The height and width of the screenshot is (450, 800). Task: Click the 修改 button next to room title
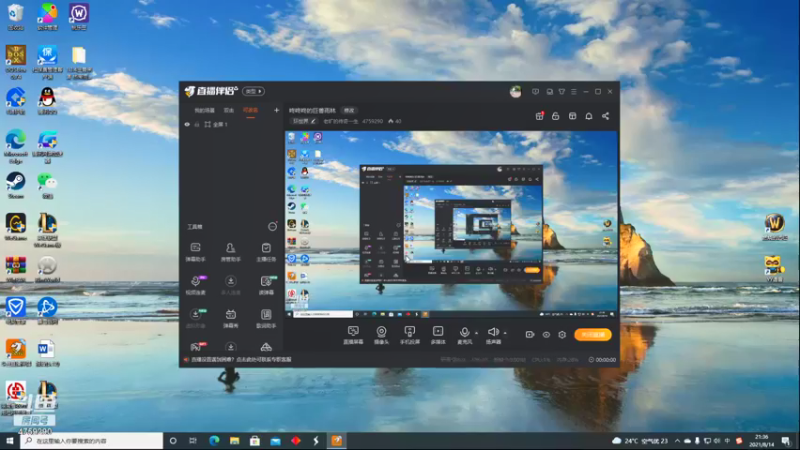(x=349, y=110)
